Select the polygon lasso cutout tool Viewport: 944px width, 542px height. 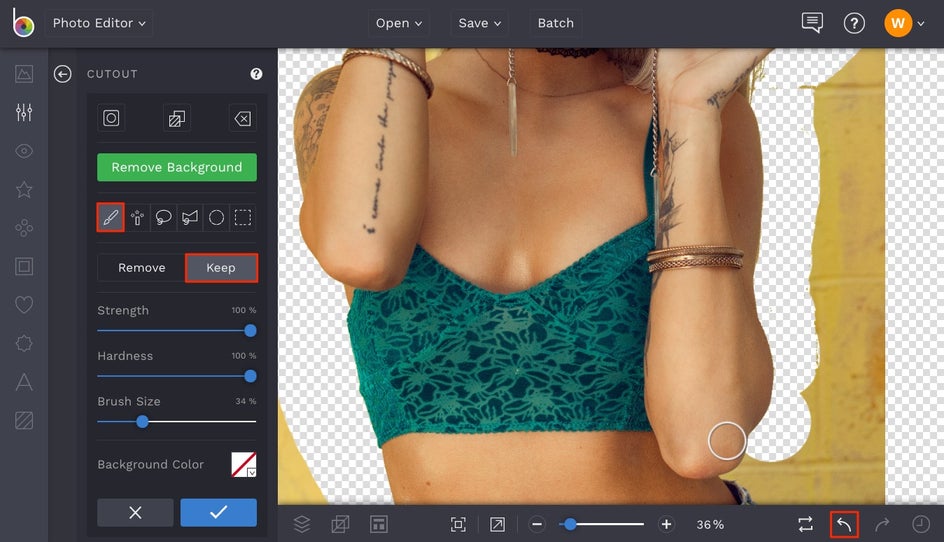click(190, 217)
